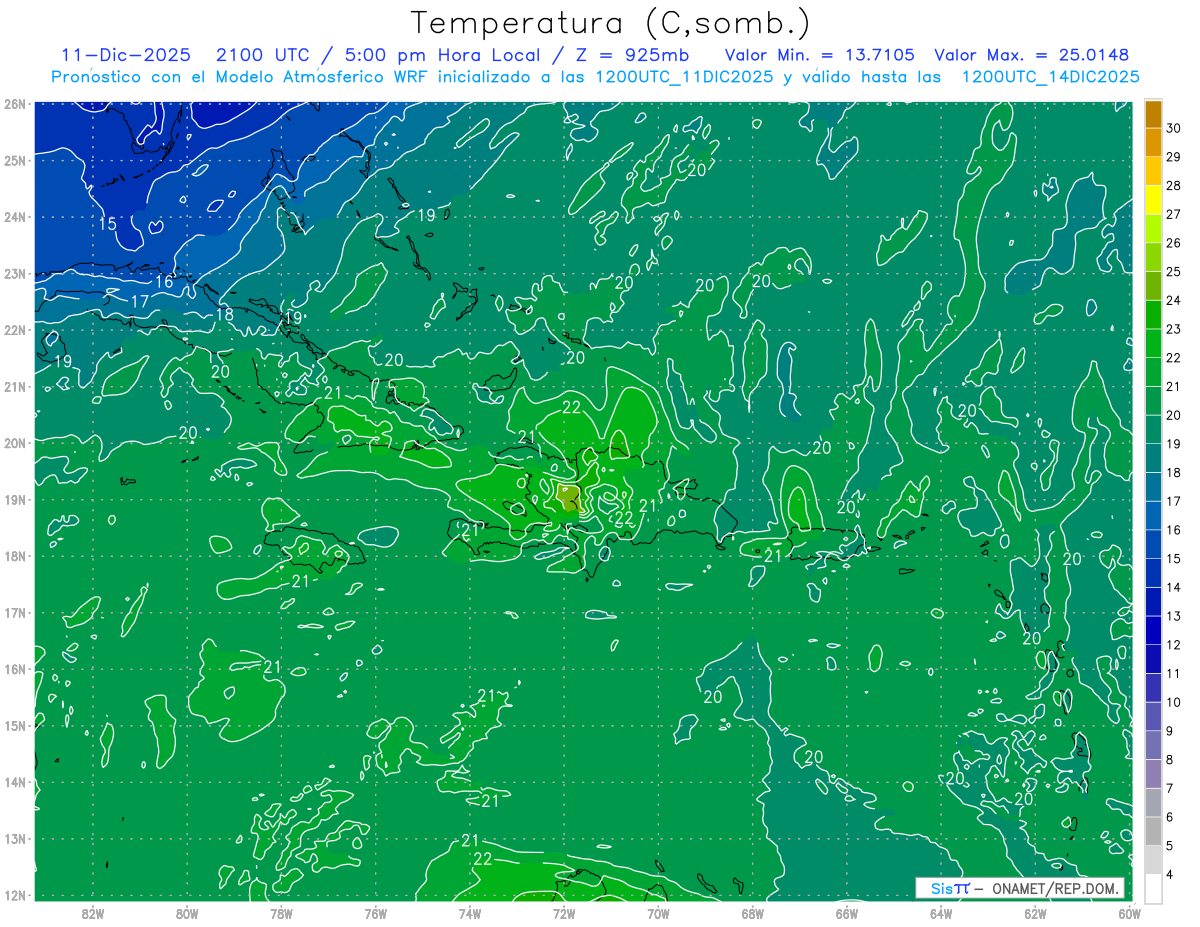Click the '24N' latitude axis label

(14, 217)
